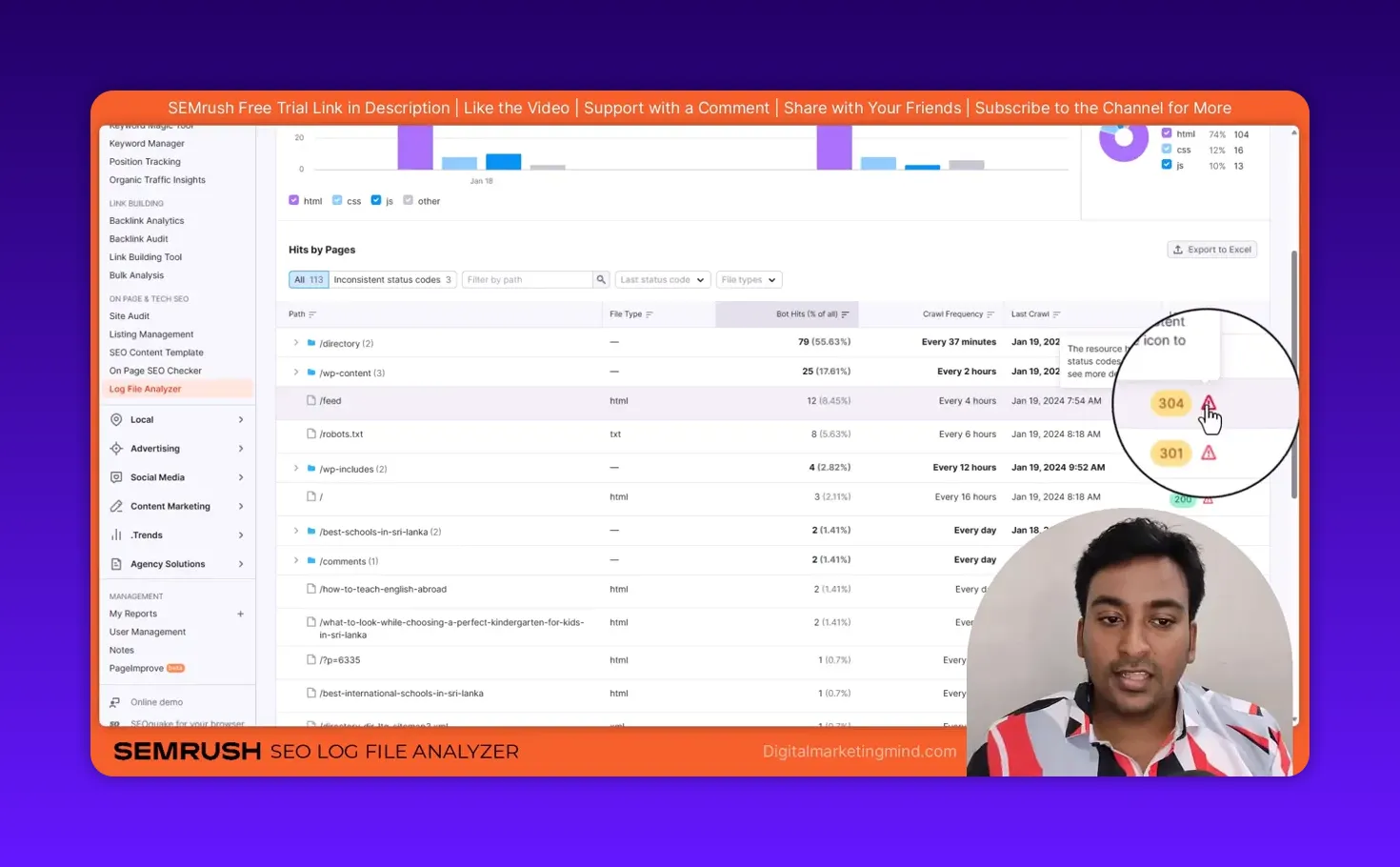Open the Last status code dropdown
Image resolution: width=1400 pixels, height=867 pixels.
(662, 279)
